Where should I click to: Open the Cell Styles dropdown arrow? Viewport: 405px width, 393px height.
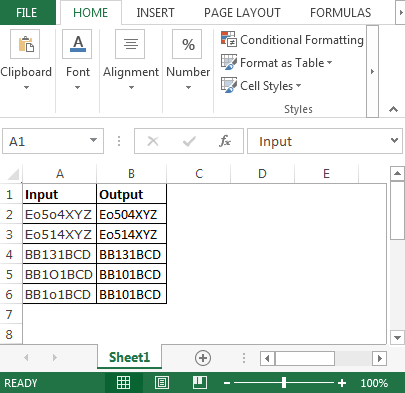(299, 86)
